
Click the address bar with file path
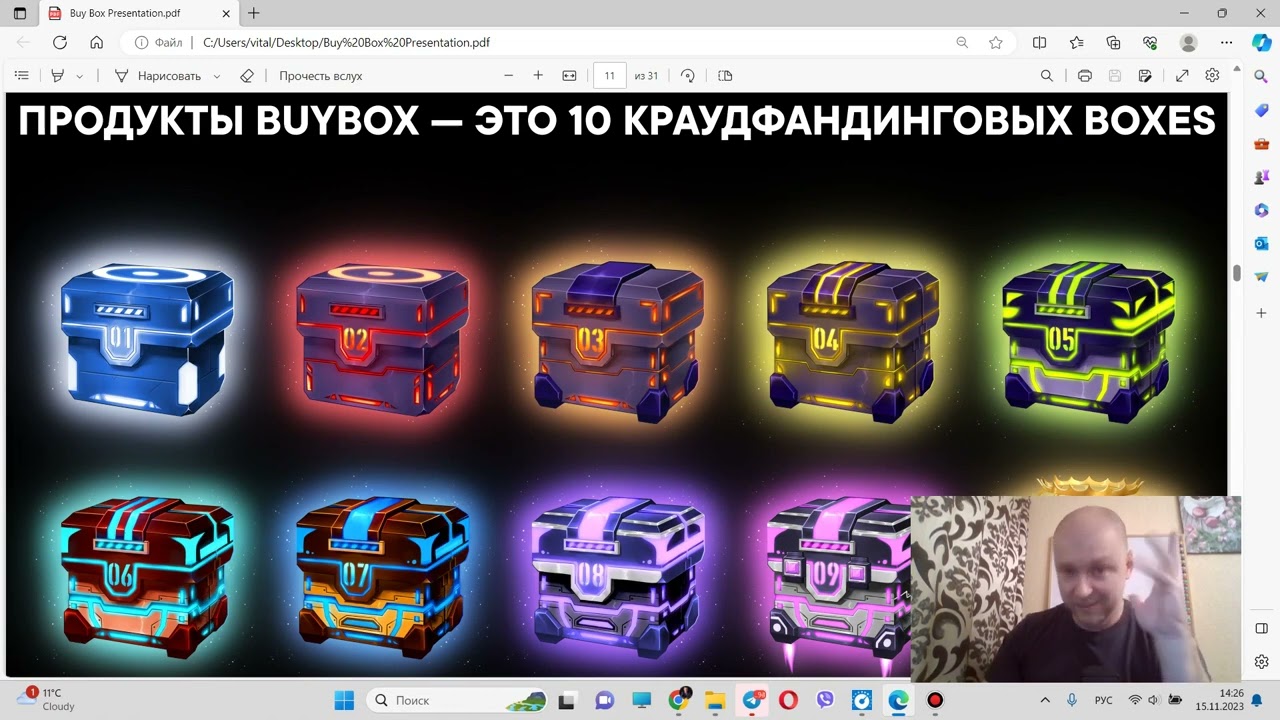570,42
